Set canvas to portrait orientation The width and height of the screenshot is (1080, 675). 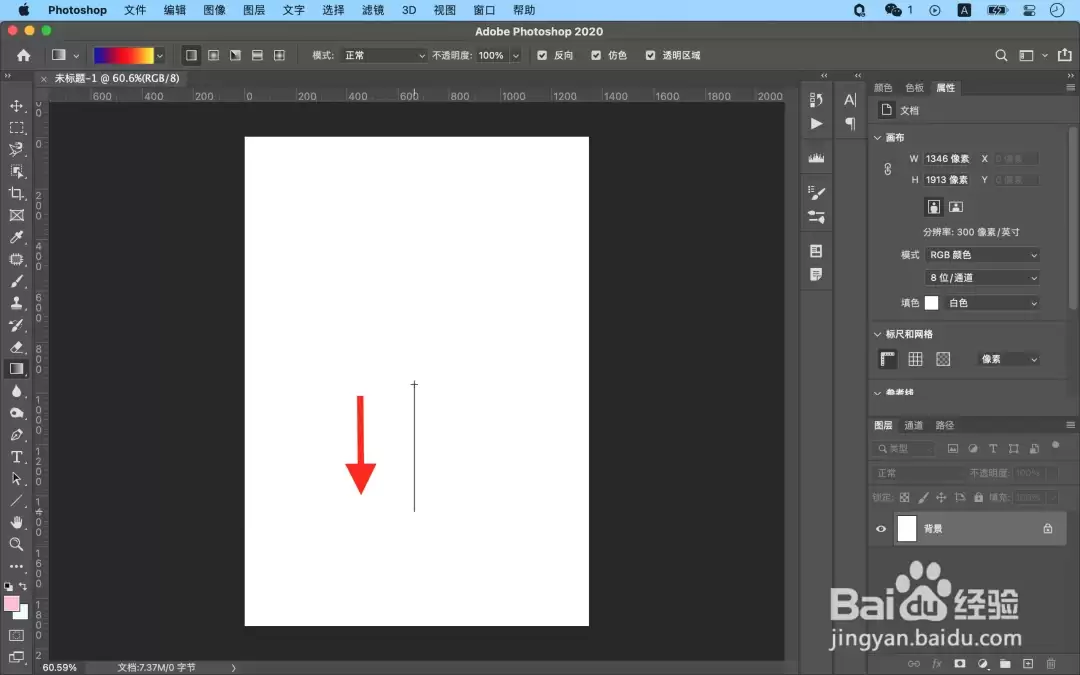[933, 207]
